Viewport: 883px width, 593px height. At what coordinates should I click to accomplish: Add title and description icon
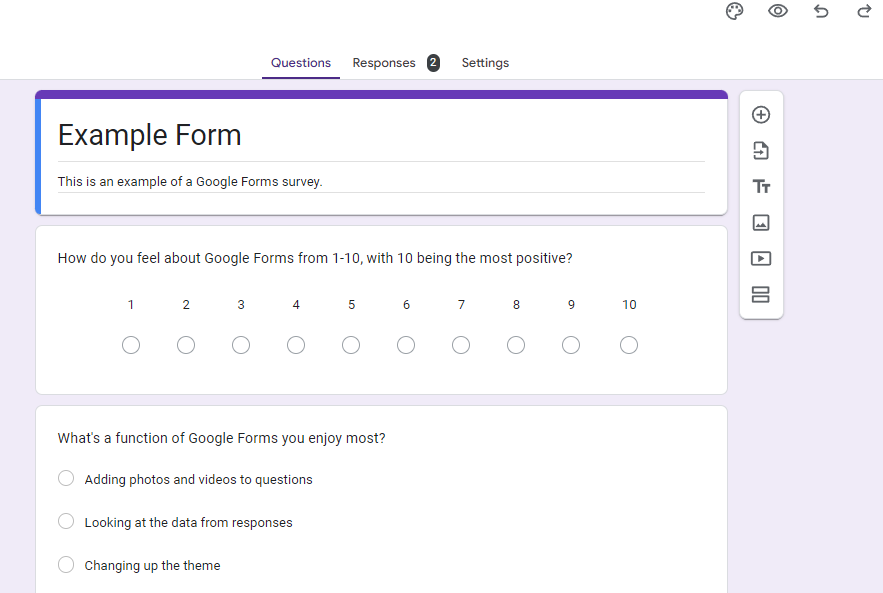tap(761, 187)
